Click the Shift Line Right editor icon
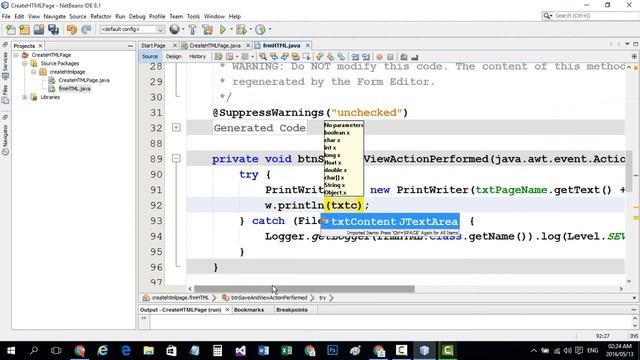Viewport: 640px width, 360px height. click(366, 57)
